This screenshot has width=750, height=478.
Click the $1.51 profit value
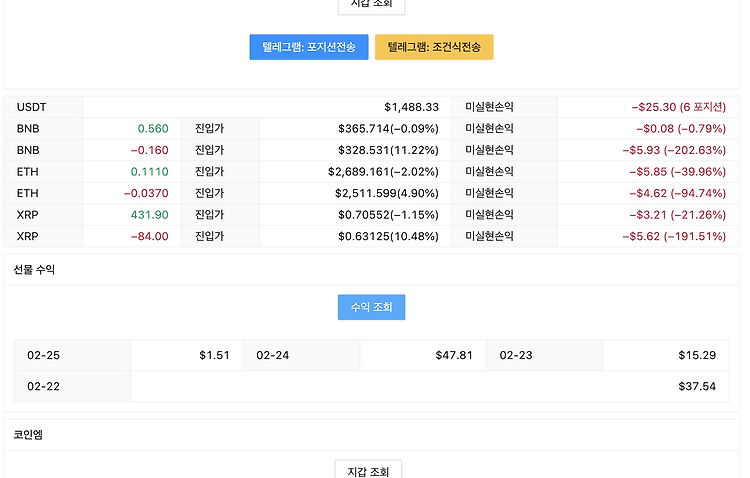click(x=214, y=356)
